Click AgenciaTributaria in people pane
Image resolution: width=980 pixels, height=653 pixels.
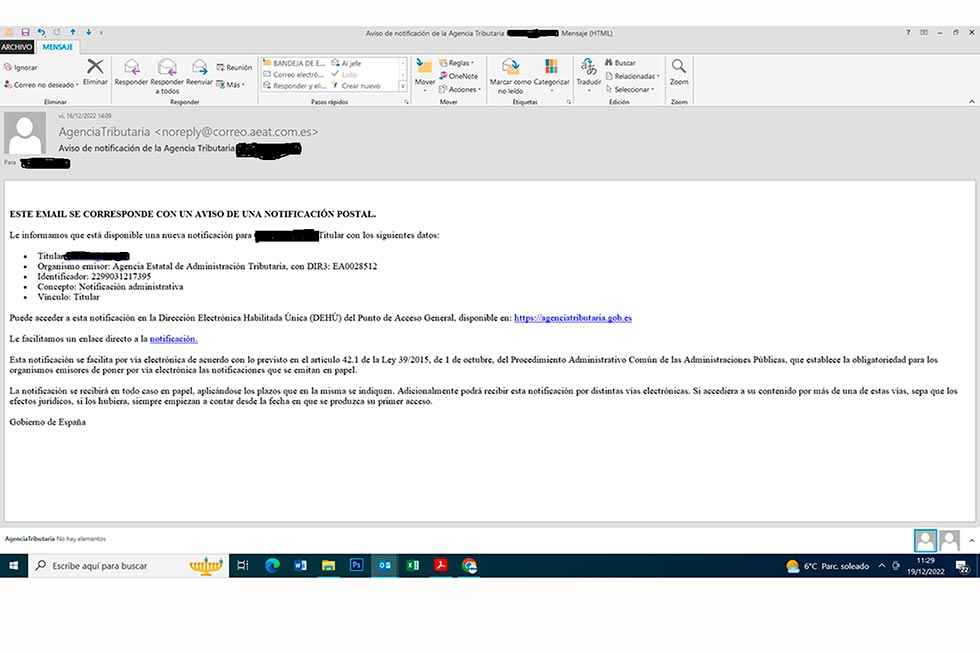(x=29, y=539)
